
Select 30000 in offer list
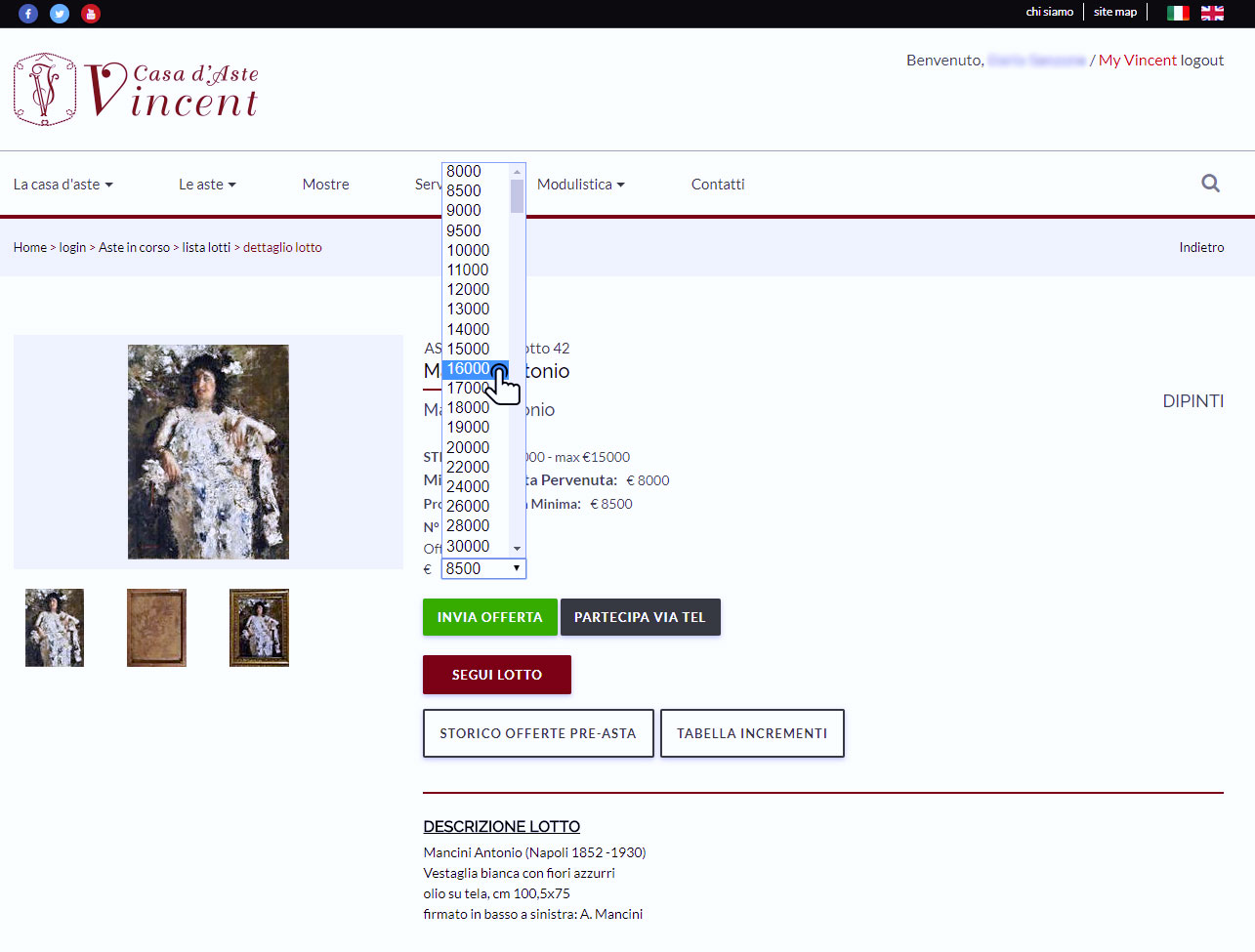[476, 546]
